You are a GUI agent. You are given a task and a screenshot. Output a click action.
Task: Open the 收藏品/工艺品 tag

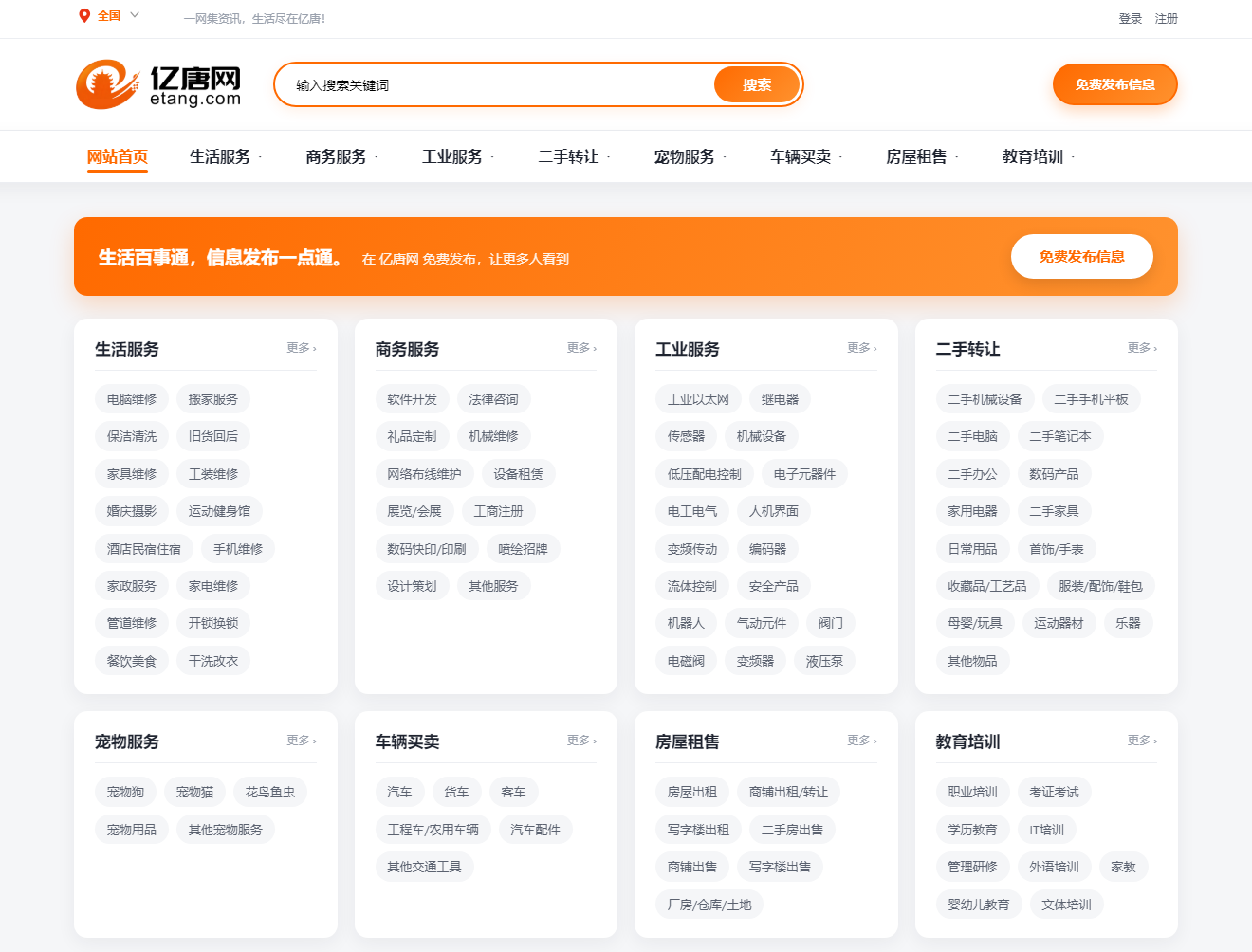(987, 586)
